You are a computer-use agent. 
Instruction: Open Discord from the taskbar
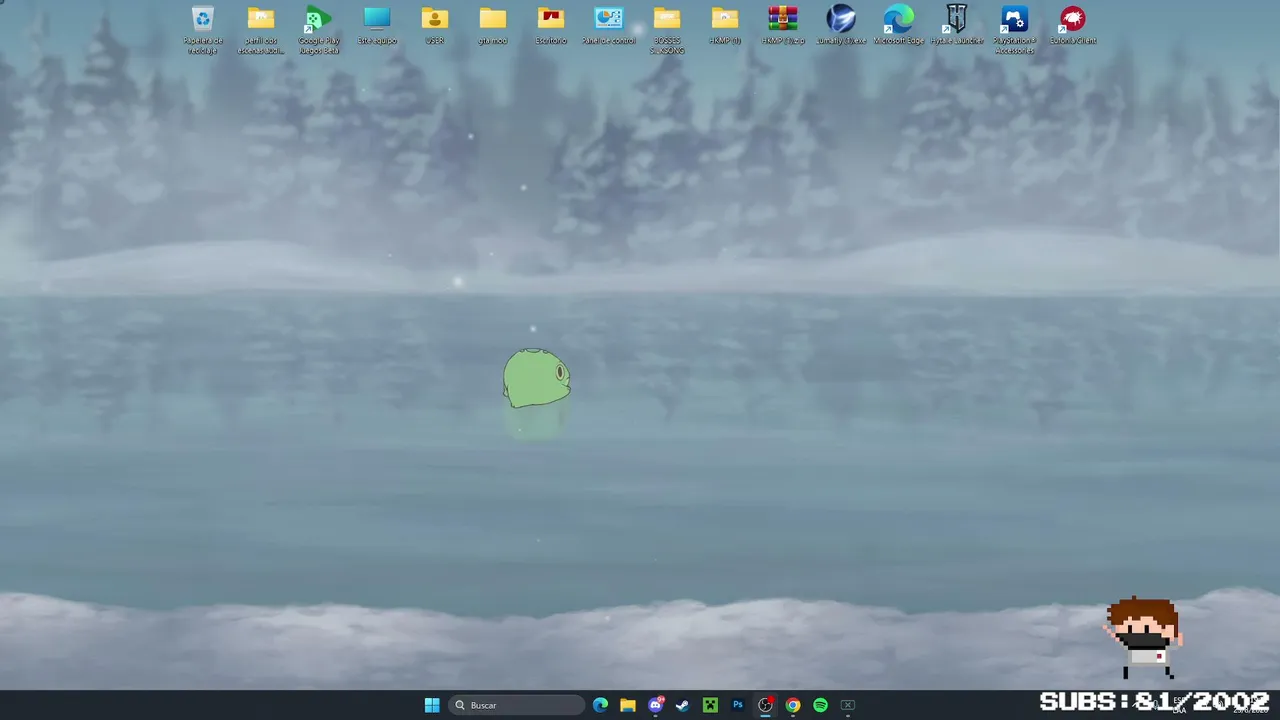coord(656,705)
